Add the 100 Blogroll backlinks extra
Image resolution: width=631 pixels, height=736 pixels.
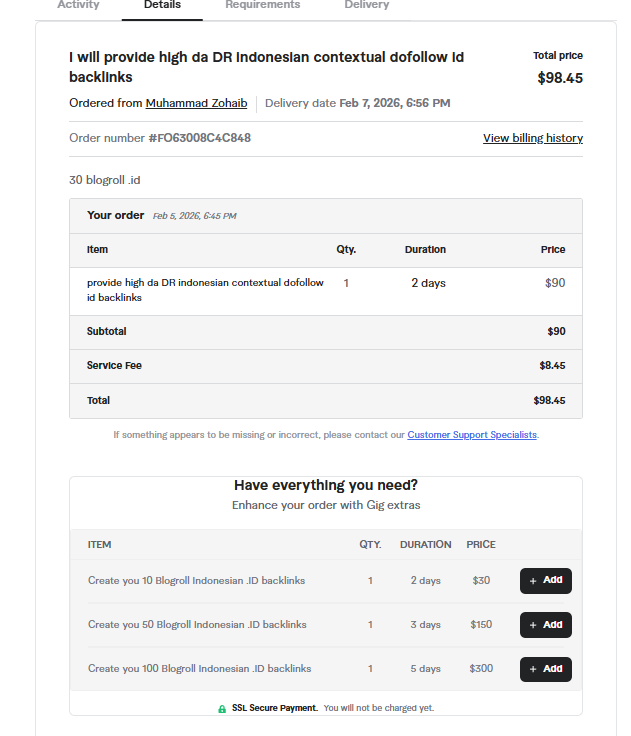click(x=545, y=668)
